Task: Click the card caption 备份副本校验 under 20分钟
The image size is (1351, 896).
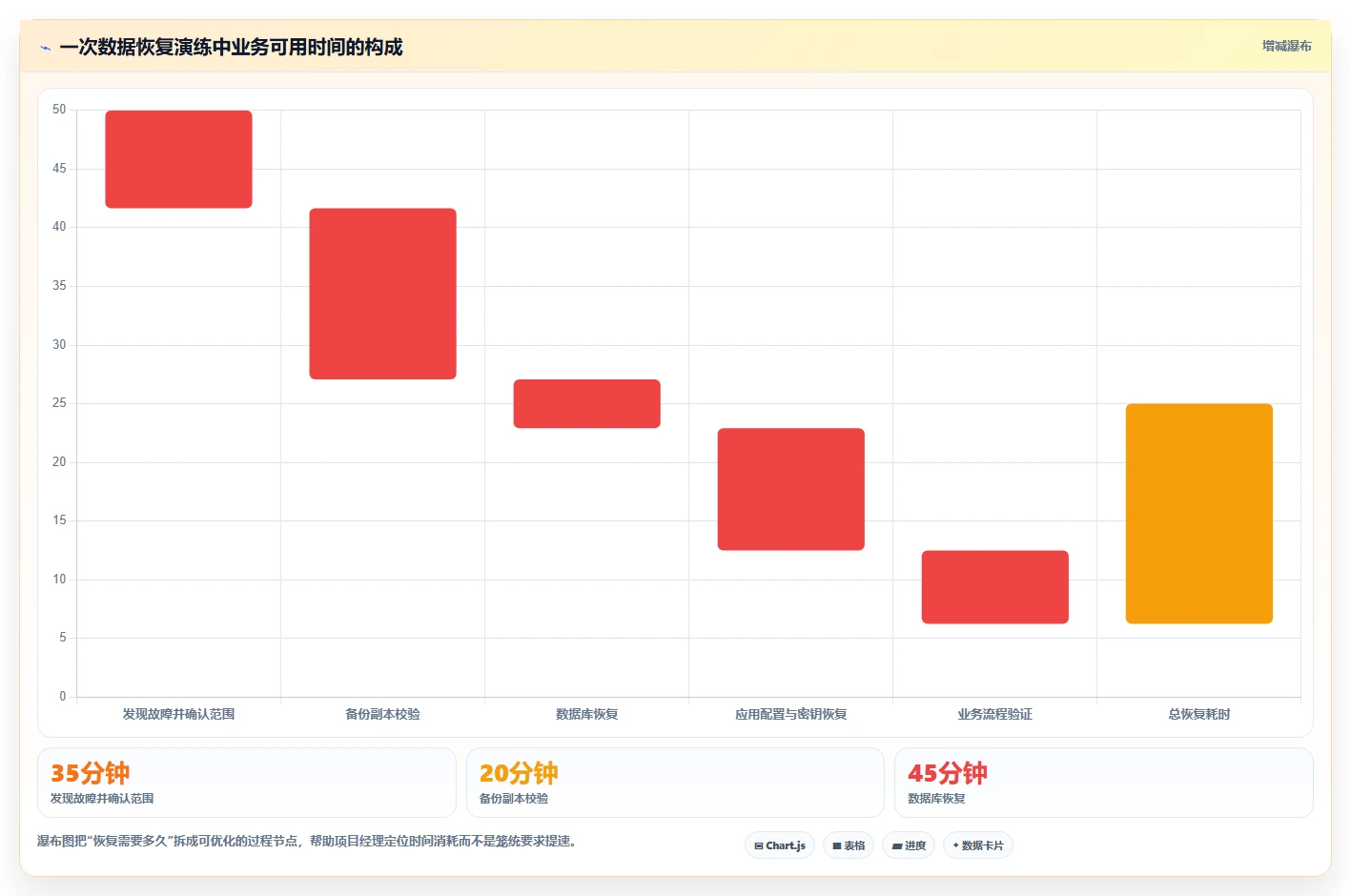Action: pos(514,799)
